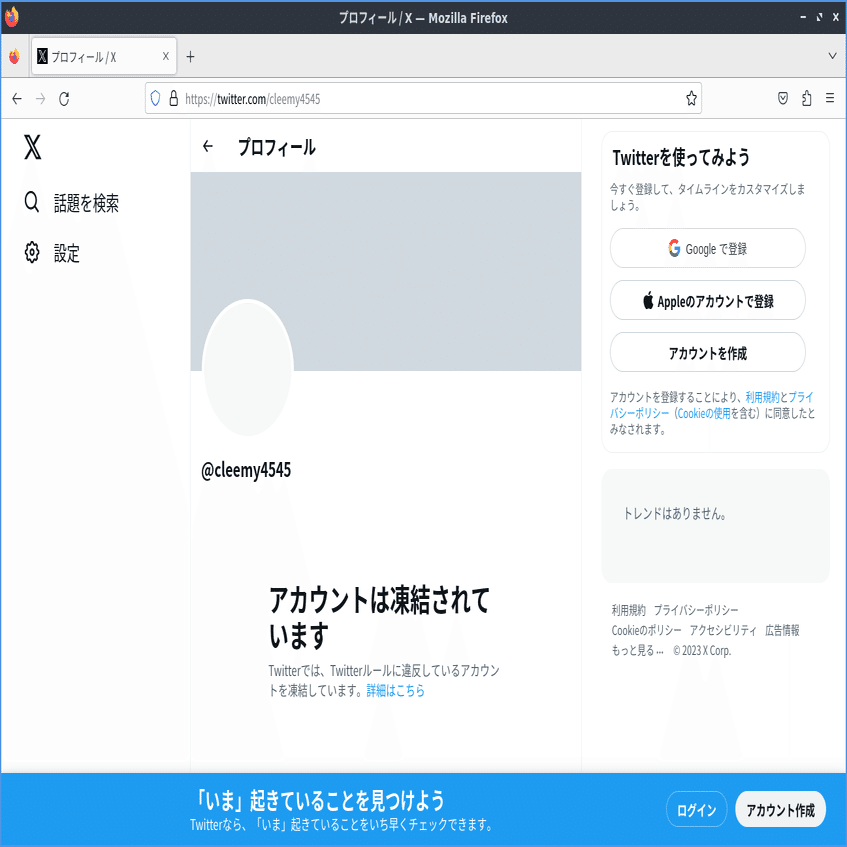Open 利用規約 link in signup text
This screenshot has width=847, height=847.
[x=762, y=397]
